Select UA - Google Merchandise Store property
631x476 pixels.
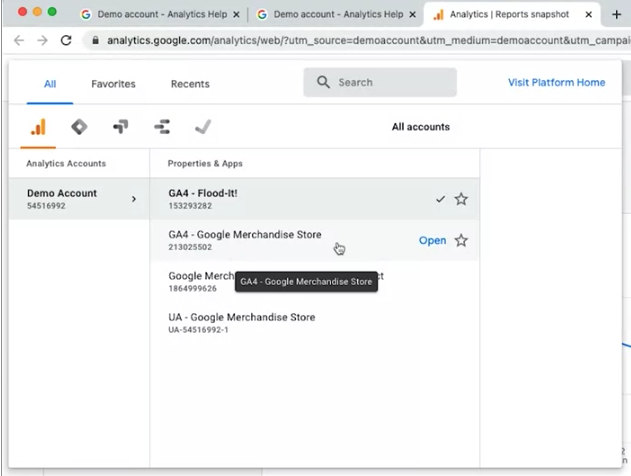314,323
